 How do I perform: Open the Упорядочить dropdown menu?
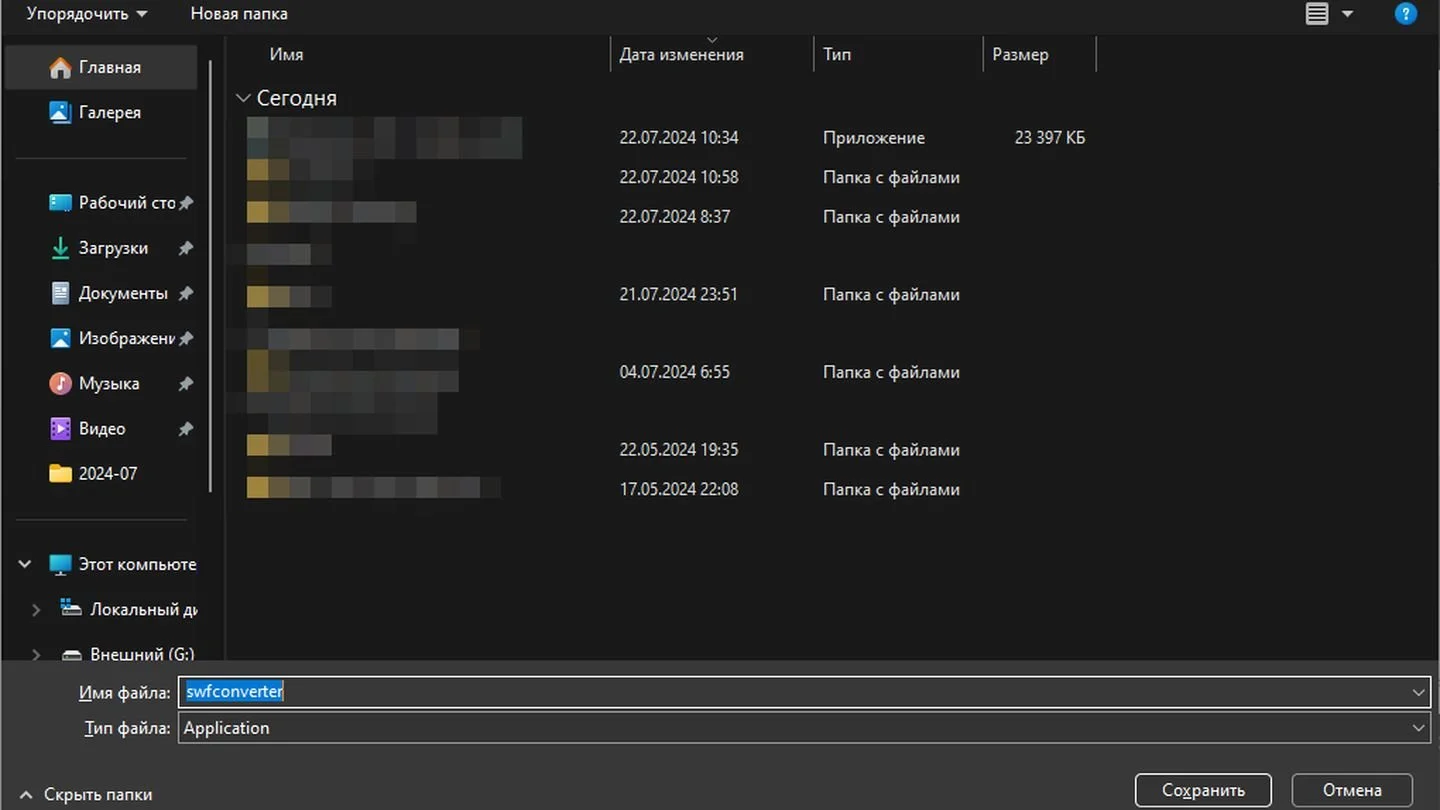click(86, 14)
